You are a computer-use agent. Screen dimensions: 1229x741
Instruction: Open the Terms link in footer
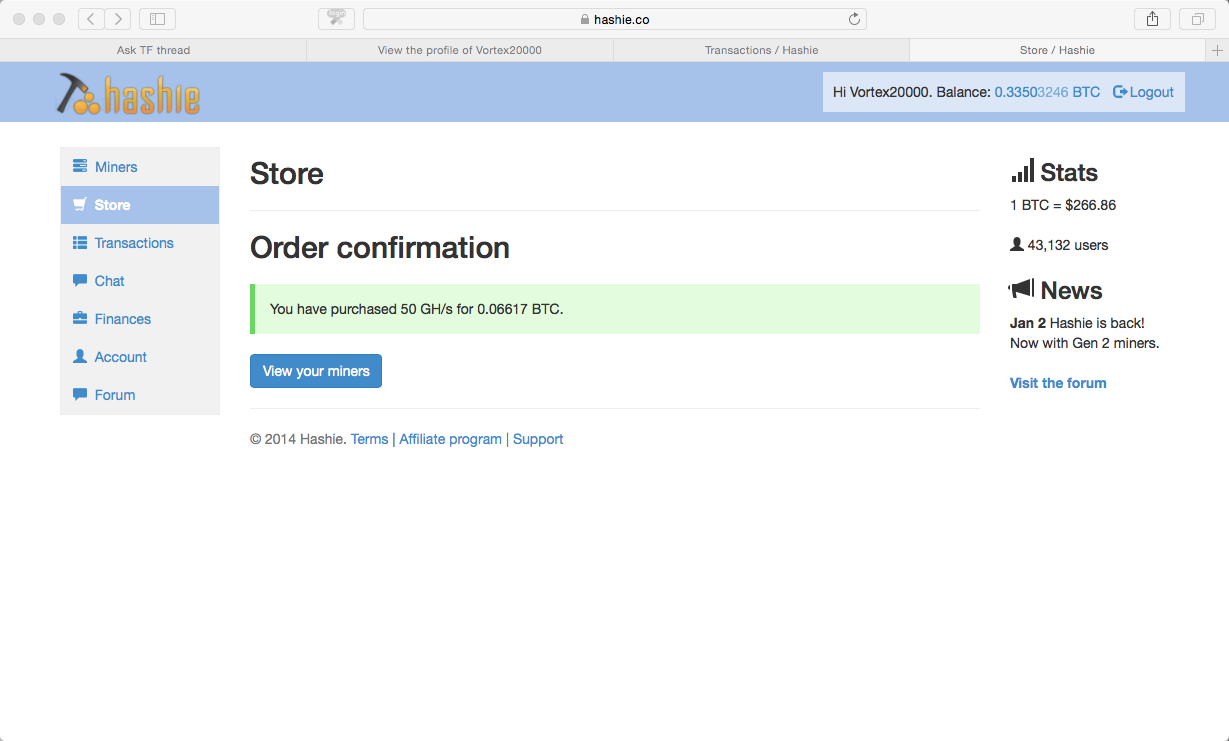point(369,439)
